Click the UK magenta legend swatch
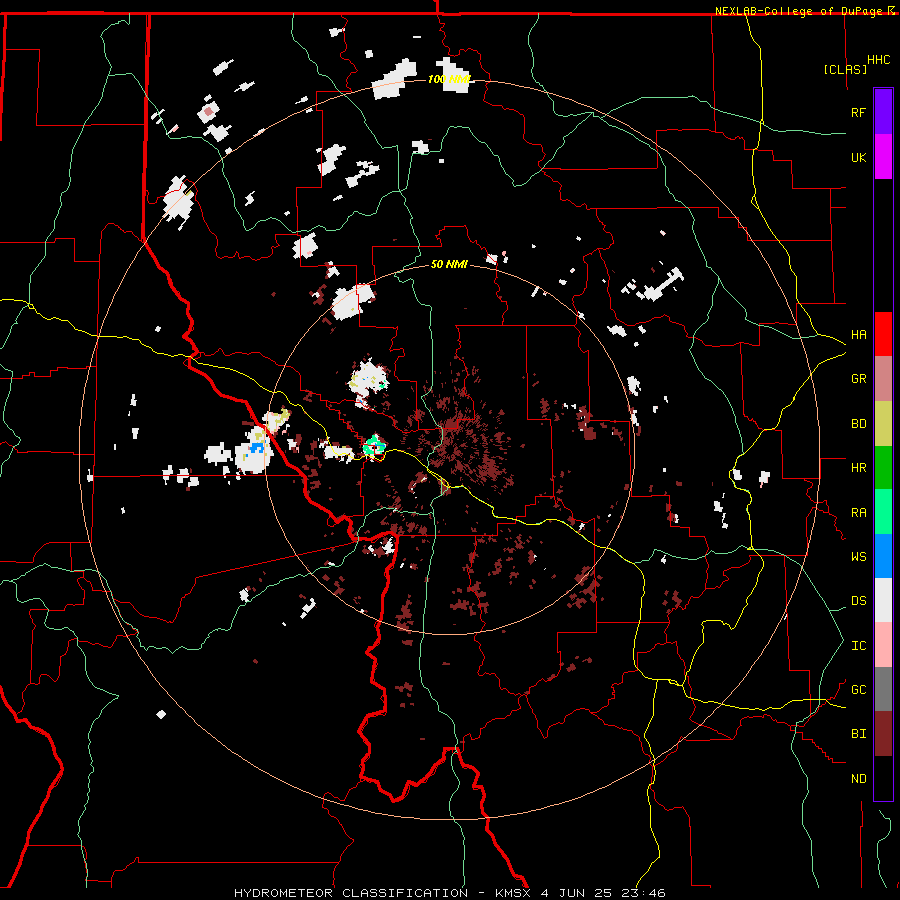Image resolution: width=900 pixels, height=900 pixels. coord(883,157)
